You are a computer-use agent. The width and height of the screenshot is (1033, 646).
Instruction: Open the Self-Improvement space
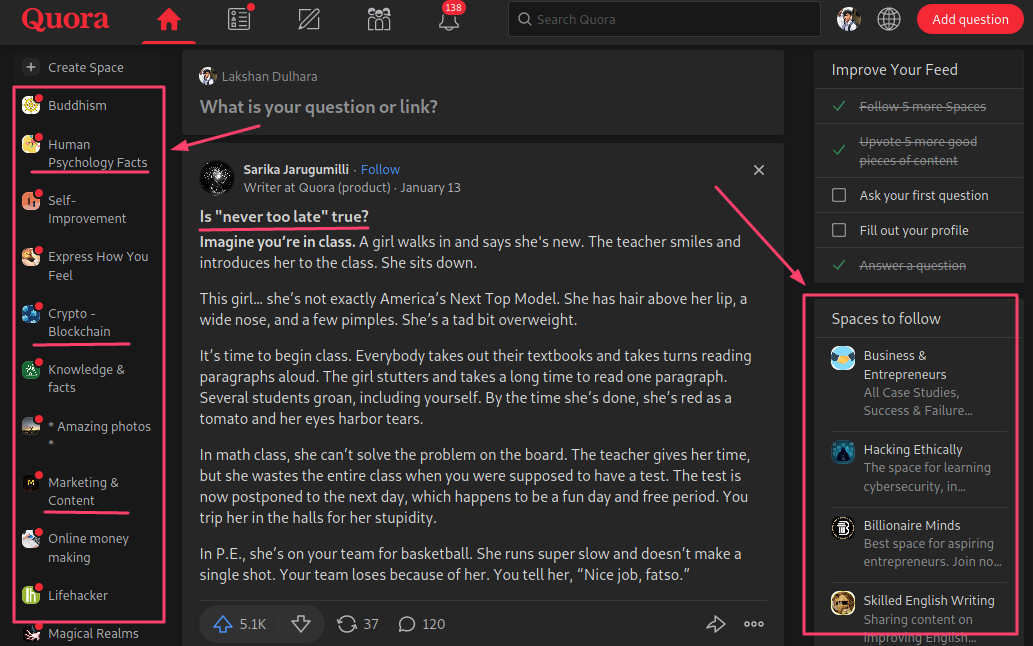click(x=86, y=209)
